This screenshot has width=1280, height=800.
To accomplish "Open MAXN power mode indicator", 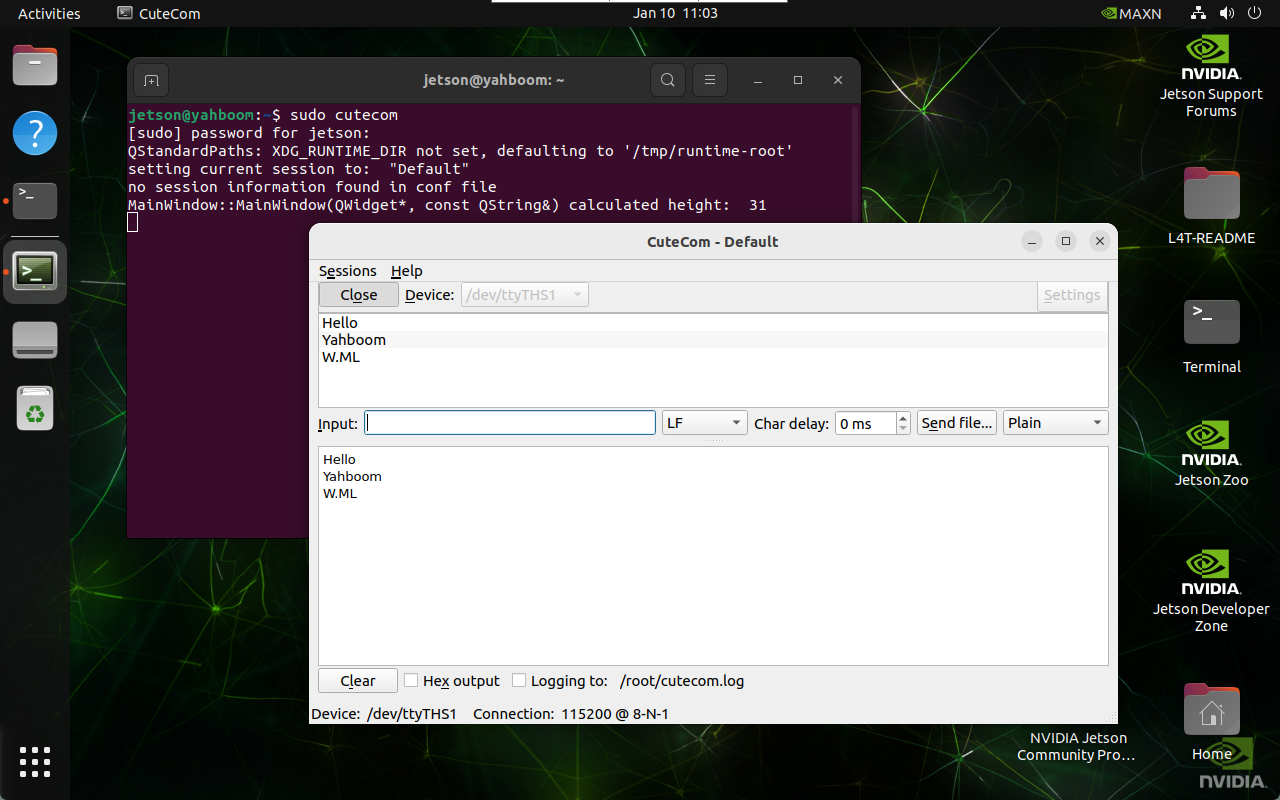I will click(1130, 13).
